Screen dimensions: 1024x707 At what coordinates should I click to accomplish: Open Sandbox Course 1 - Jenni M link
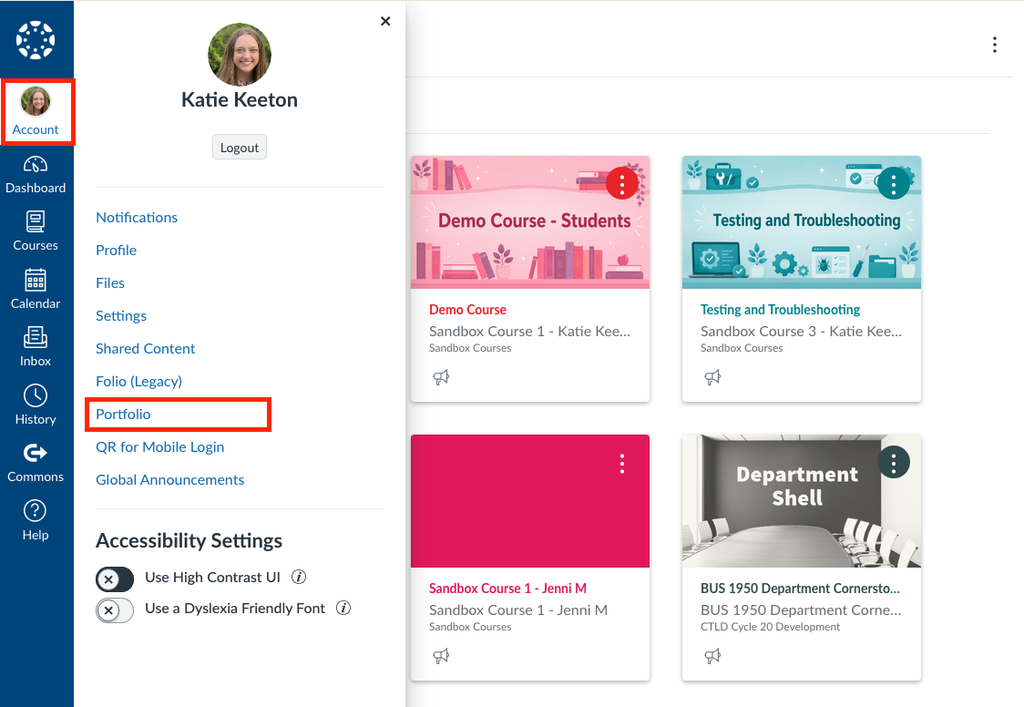[x=507, y=588]
